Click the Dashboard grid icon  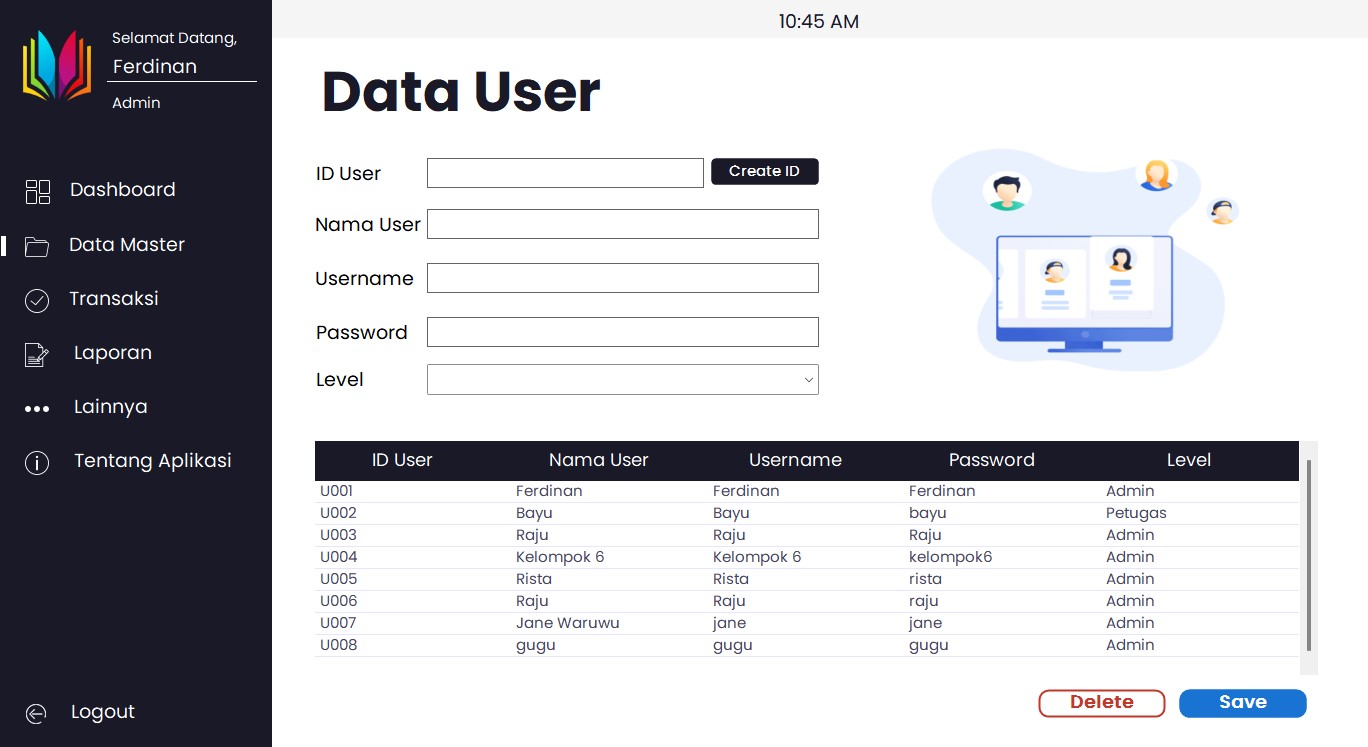click(37, 192)
